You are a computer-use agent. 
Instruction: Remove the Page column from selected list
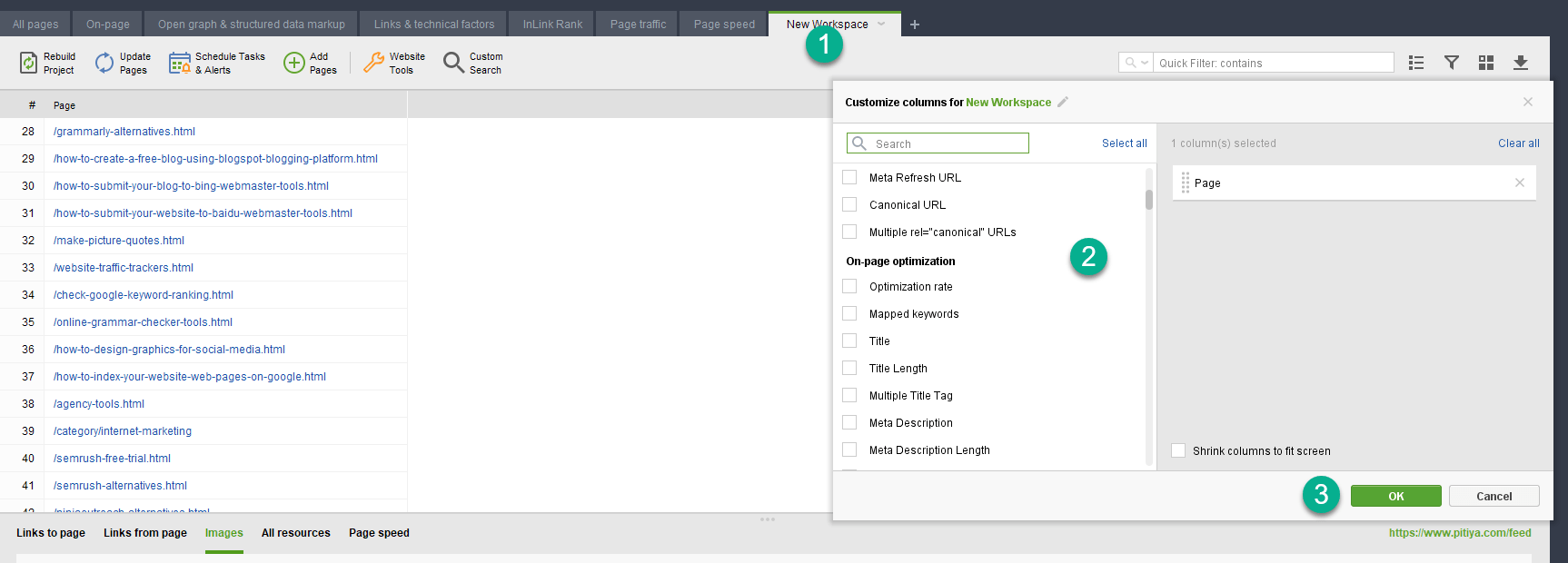point(1520,183)
